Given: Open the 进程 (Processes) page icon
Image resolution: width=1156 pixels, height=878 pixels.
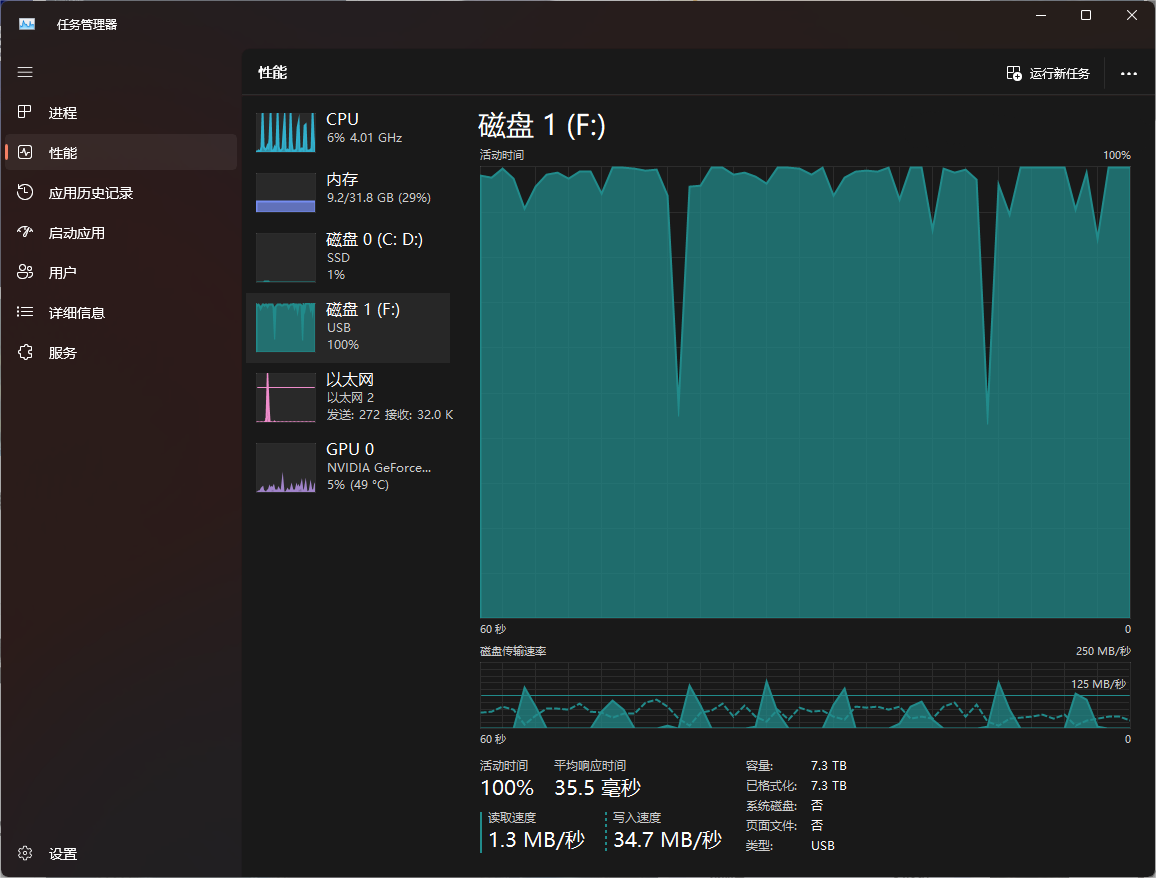Looking at the screenshot, I should click(26, 113).
